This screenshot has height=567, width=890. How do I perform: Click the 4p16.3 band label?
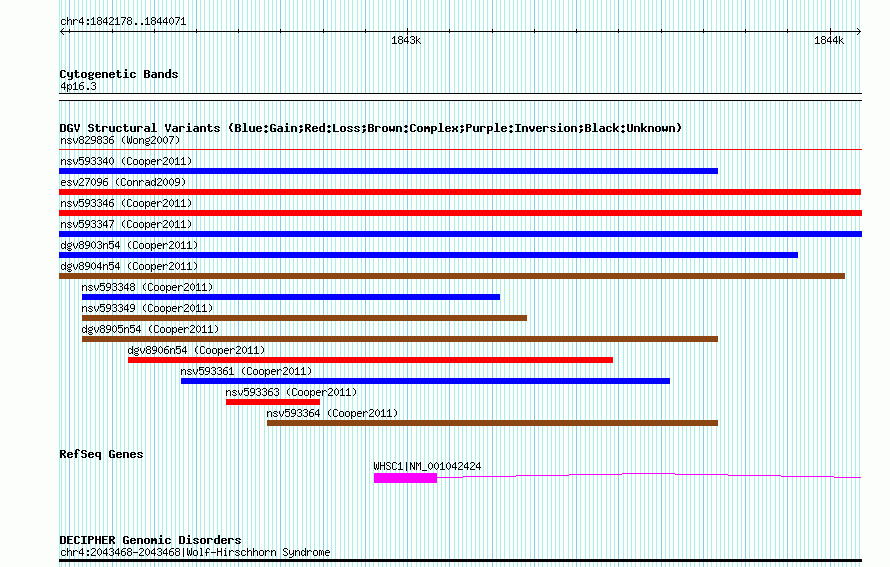78,86
